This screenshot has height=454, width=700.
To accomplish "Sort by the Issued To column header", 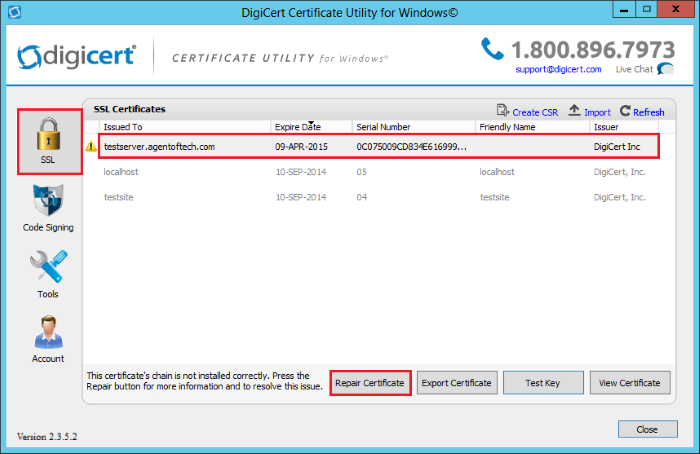I will point(185,127).
